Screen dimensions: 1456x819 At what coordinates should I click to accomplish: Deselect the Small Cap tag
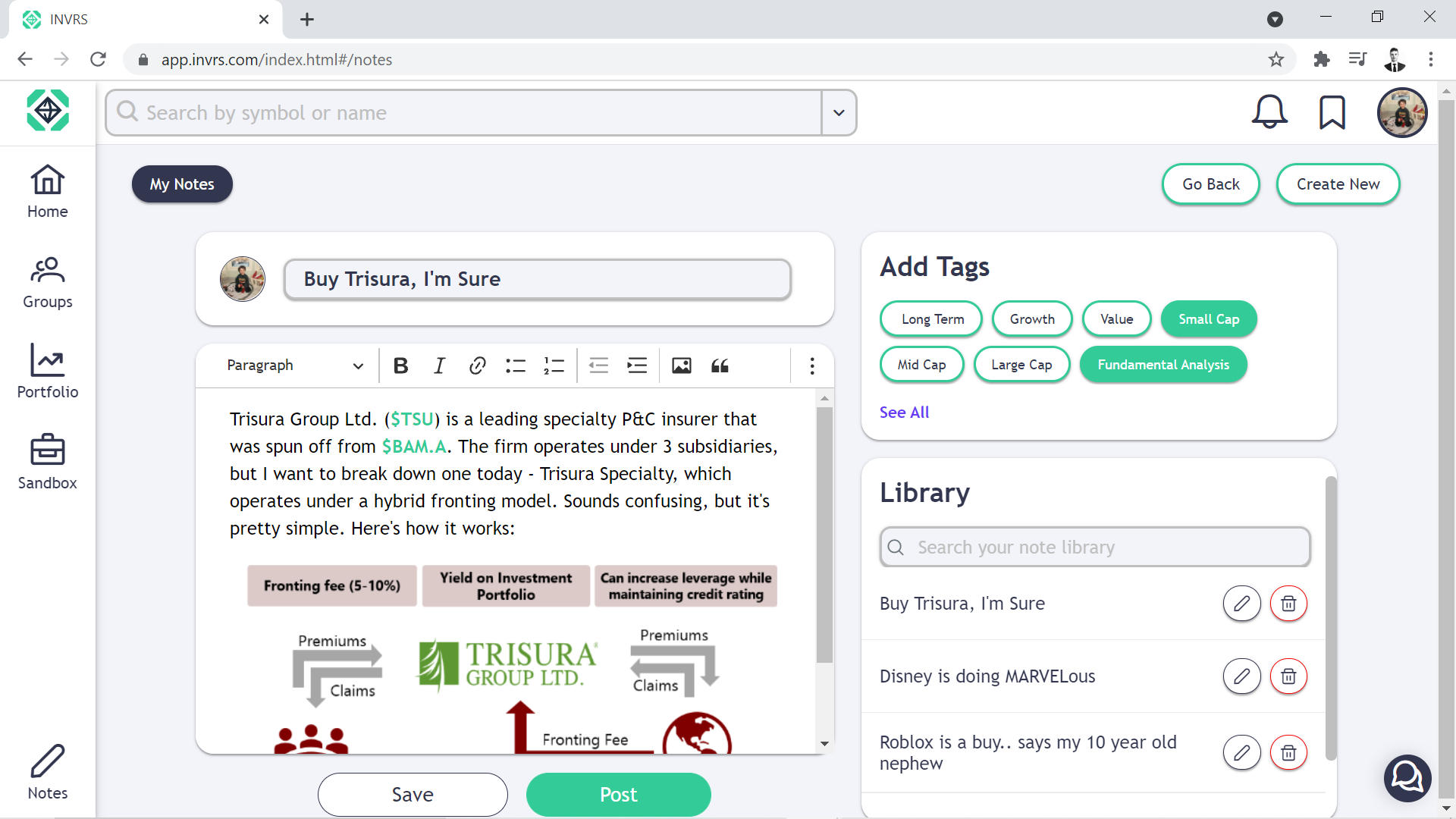(x=1209, y=319)
